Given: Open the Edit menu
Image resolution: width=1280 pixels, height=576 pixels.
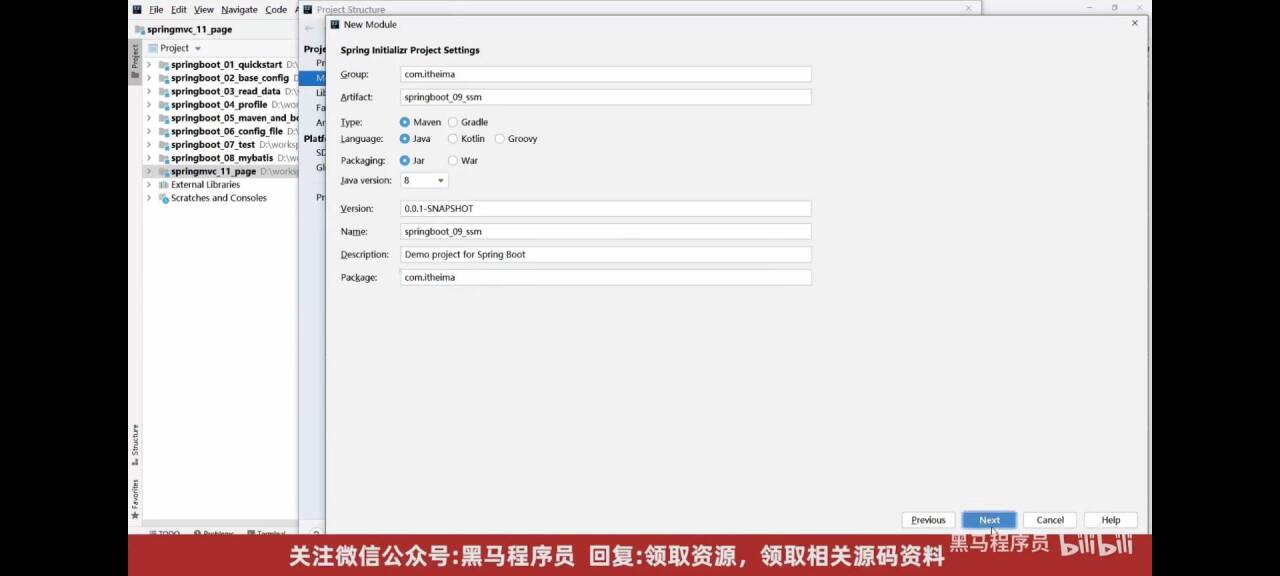Looking at the screenshot, I should pyautogui.click(x=178, y=10).
